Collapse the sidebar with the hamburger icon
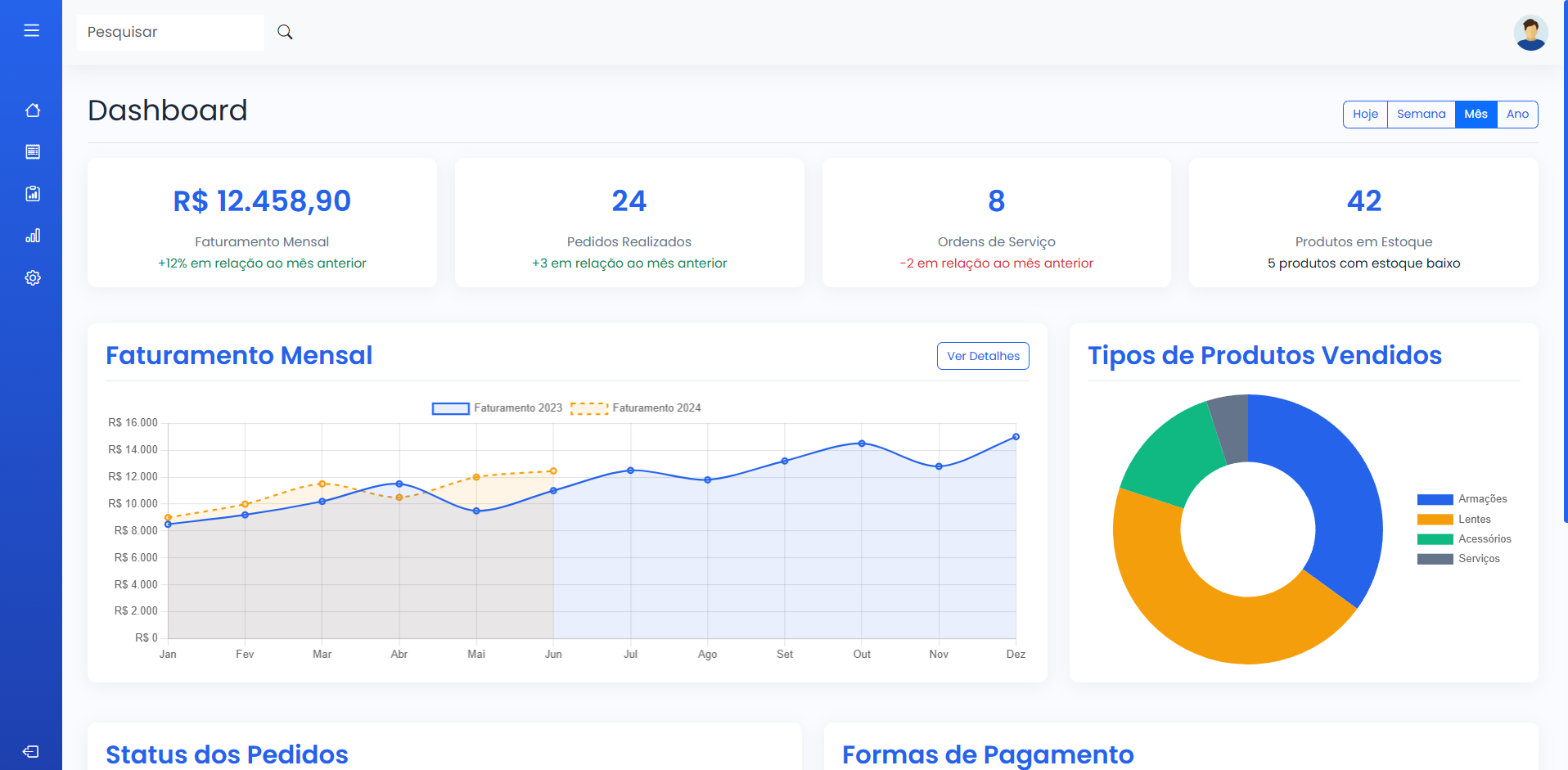This screenshot has width=1568, height=770. pos(32,30)
